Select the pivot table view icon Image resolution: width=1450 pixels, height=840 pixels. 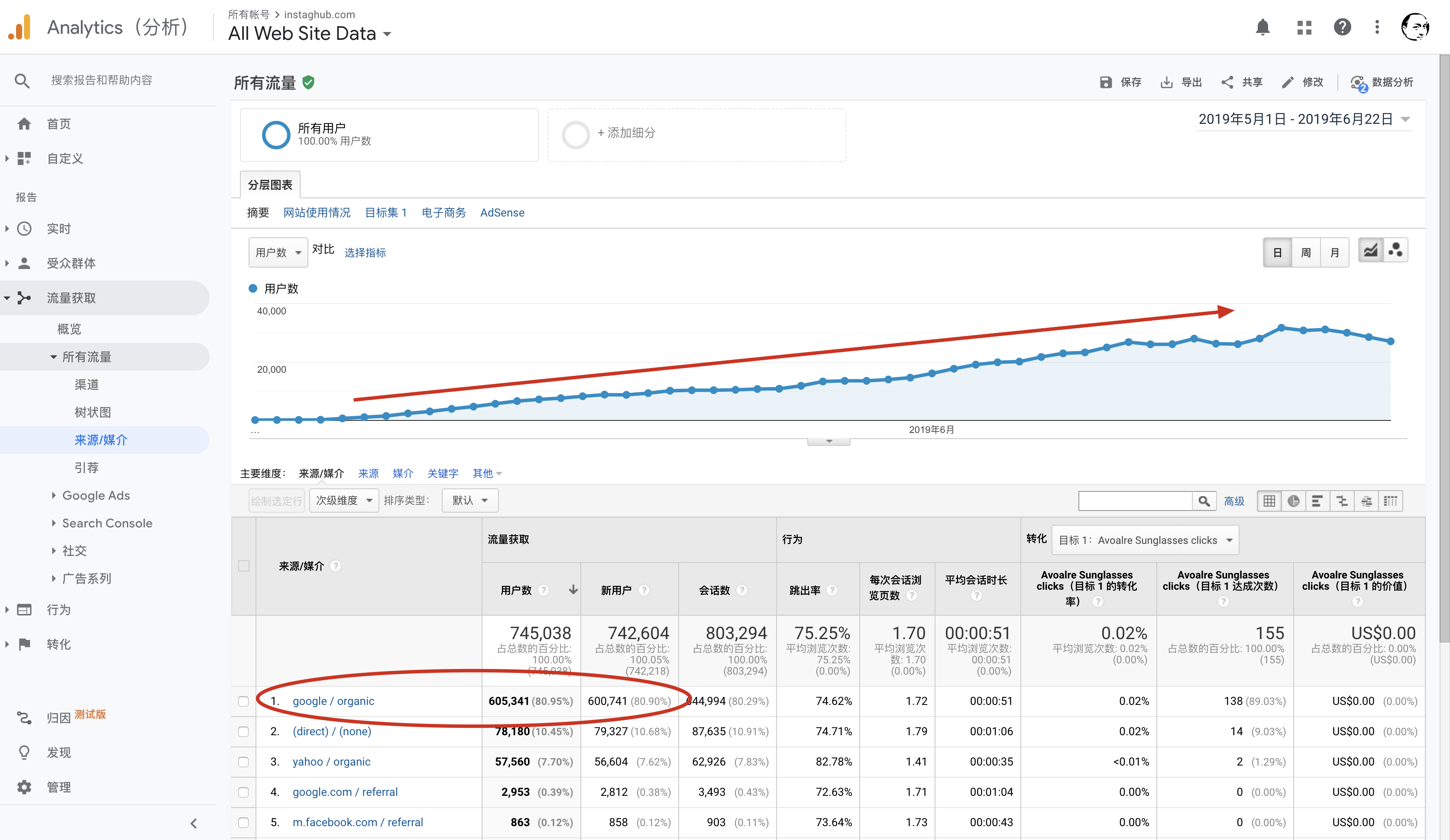(1390, 501)
